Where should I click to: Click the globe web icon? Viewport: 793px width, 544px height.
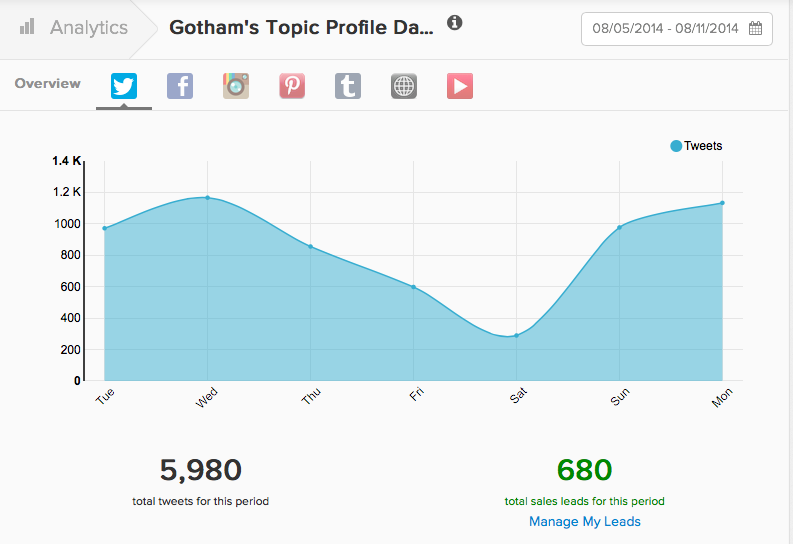[x=404, y=86]
